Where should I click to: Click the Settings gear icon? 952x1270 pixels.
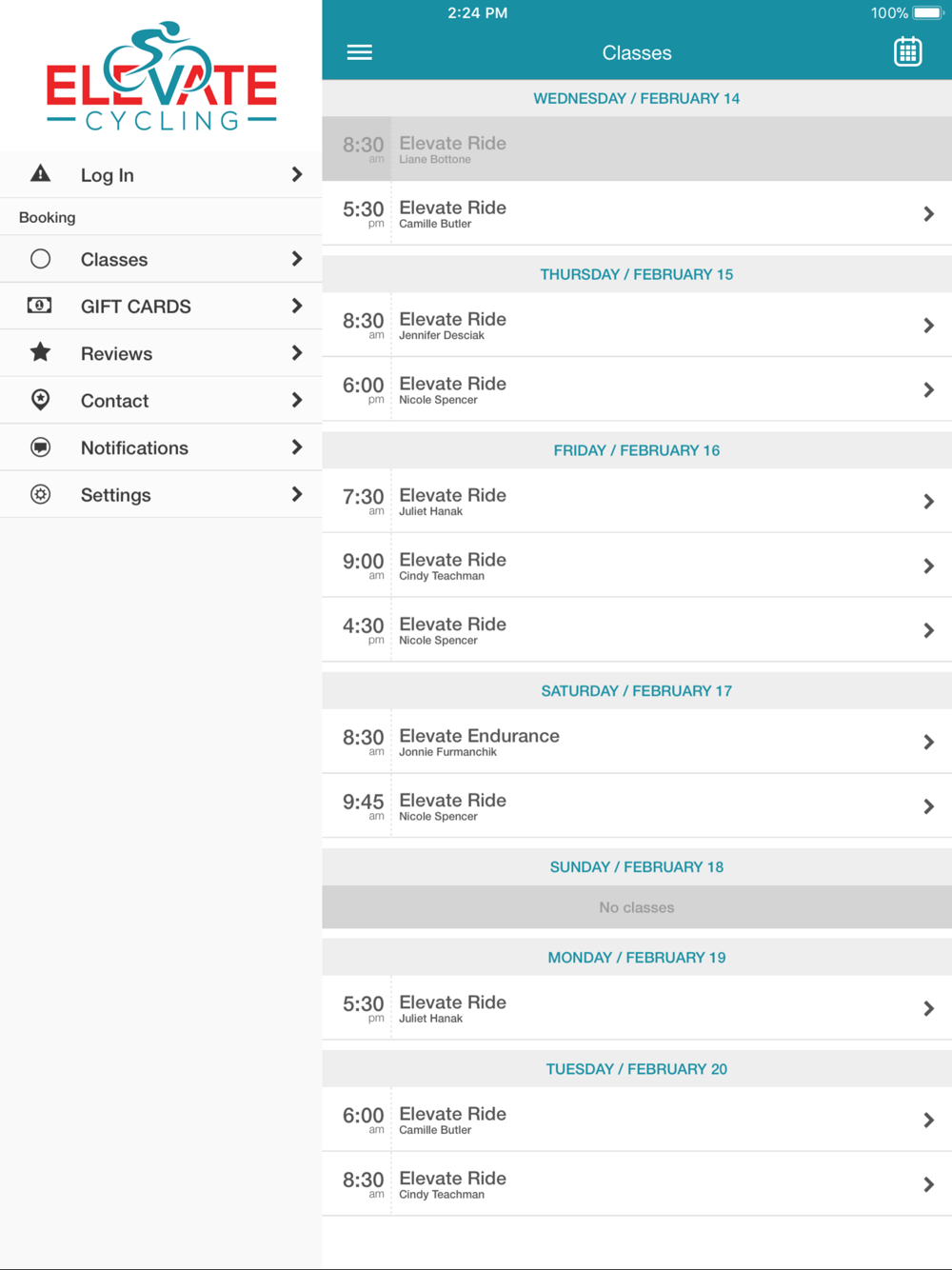(40, 494)
